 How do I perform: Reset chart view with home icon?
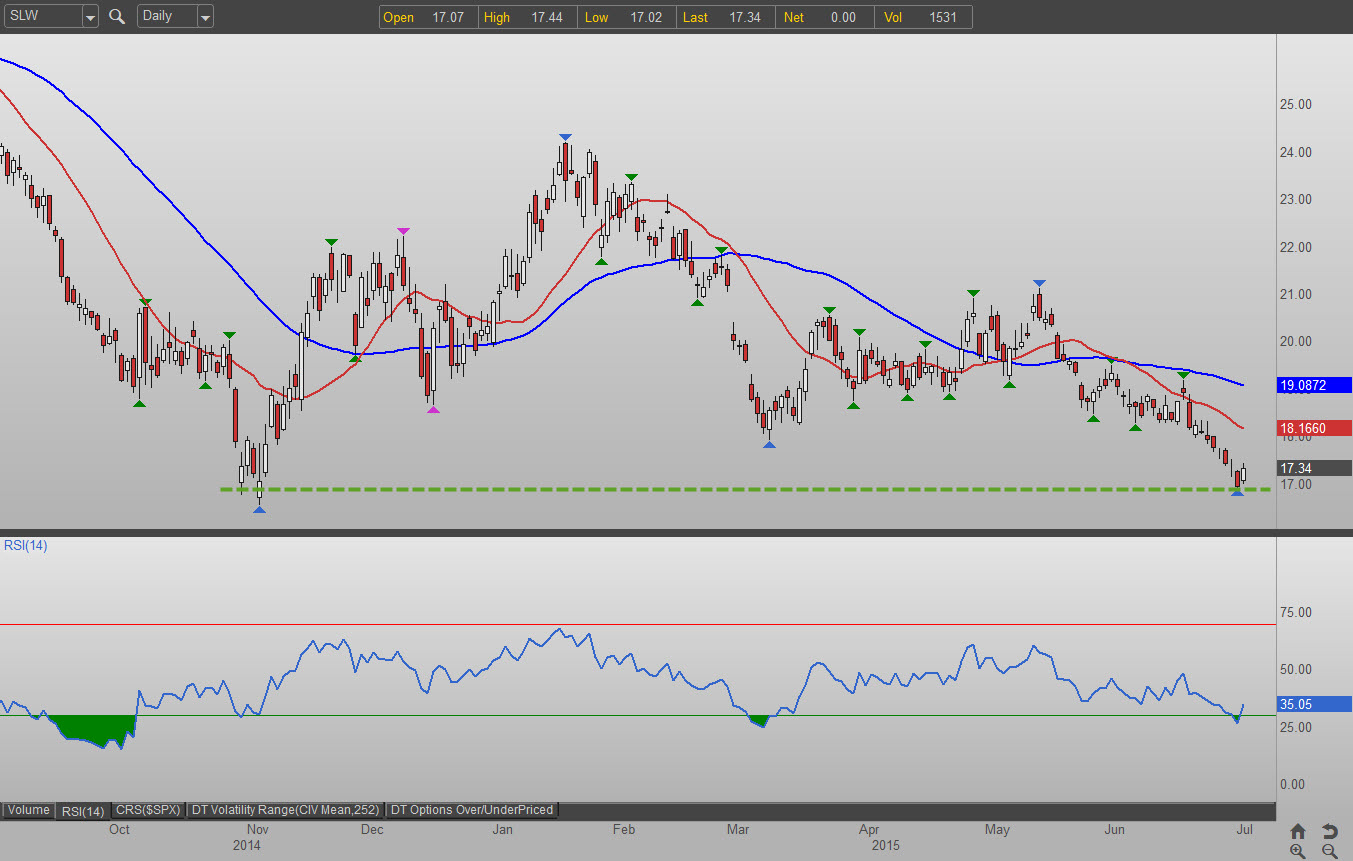(x=1298, y=831)
